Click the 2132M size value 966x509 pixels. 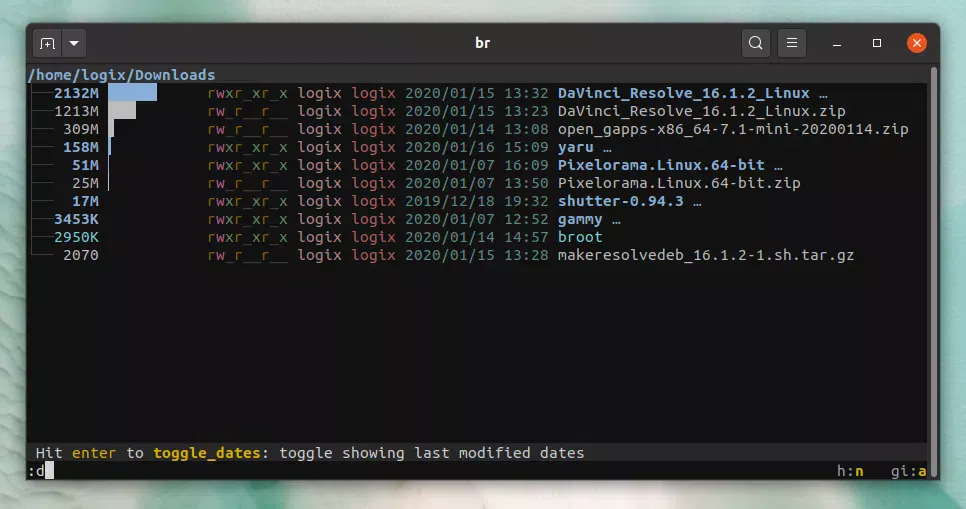(76, 93)
